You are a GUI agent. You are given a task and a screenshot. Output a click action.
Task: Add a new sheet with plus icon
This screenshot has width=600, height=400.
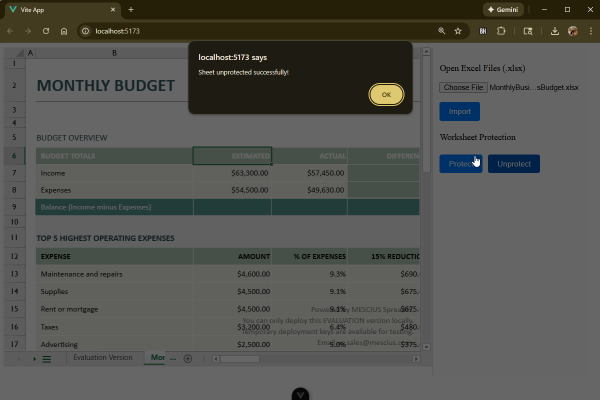[187, 358]
